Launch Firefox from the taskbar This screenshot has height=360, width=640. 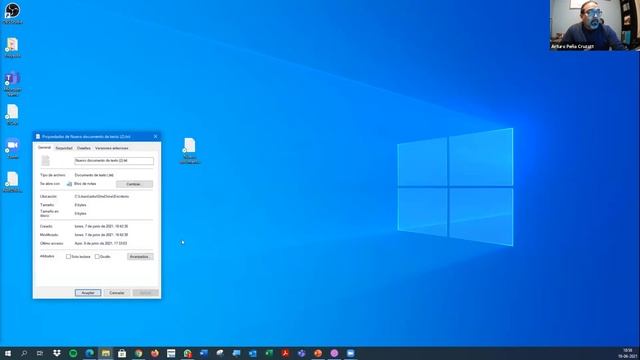click(x=155, y=353)
